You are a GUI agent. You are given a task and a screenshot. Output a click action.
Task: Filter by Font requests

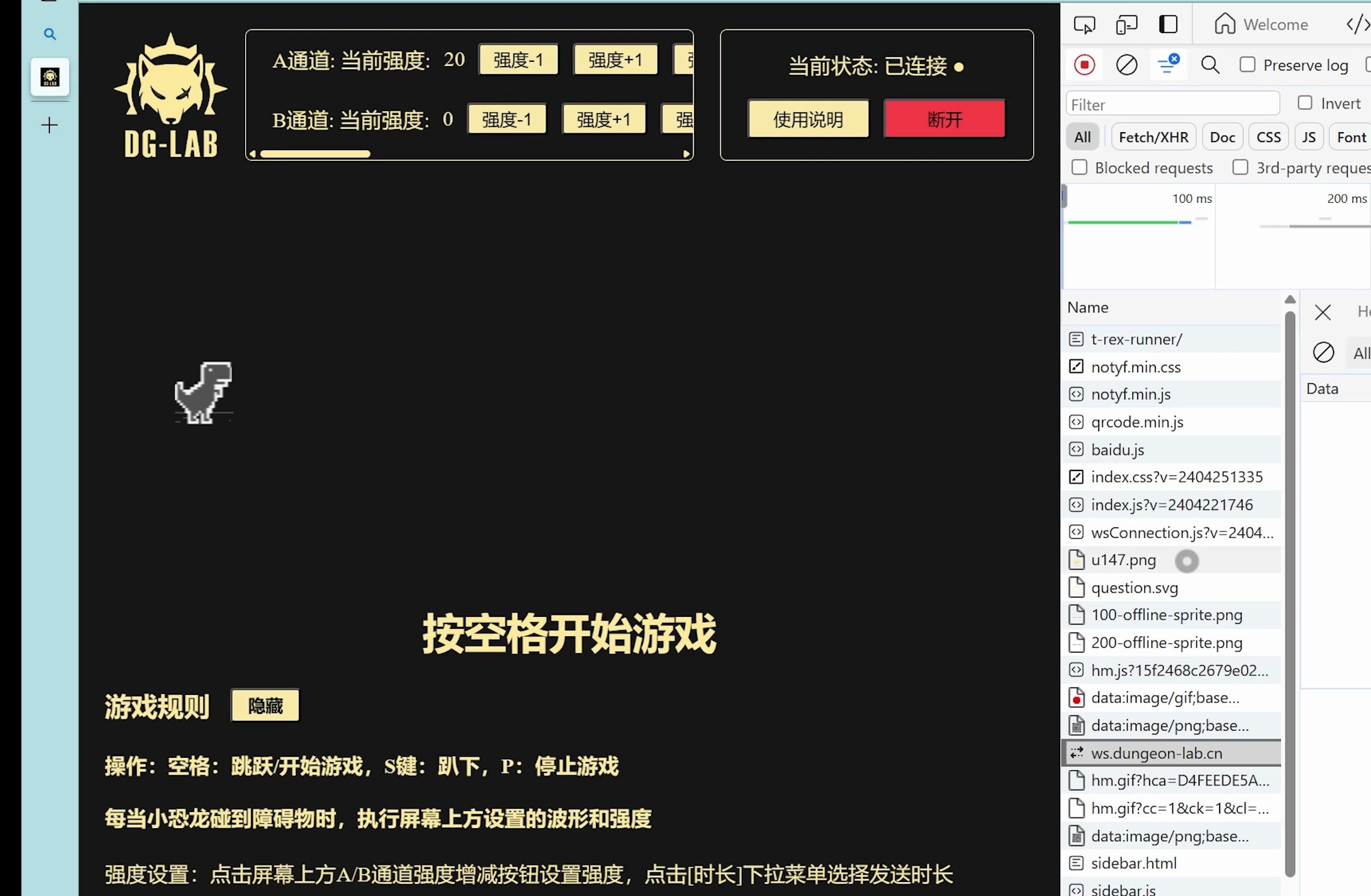tap(1351, 137)
